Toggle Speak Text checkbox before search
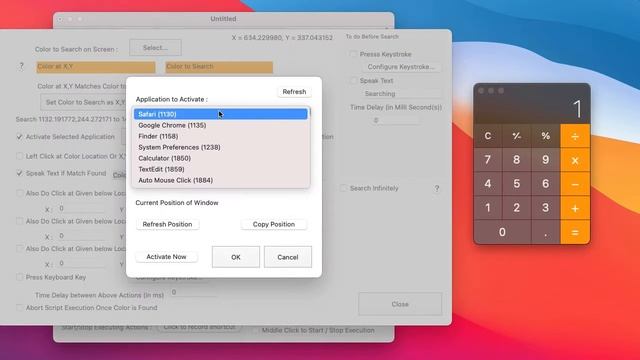The height and width of the screenshot is (360, 640). pyautogui.click(x=353, y=80)
